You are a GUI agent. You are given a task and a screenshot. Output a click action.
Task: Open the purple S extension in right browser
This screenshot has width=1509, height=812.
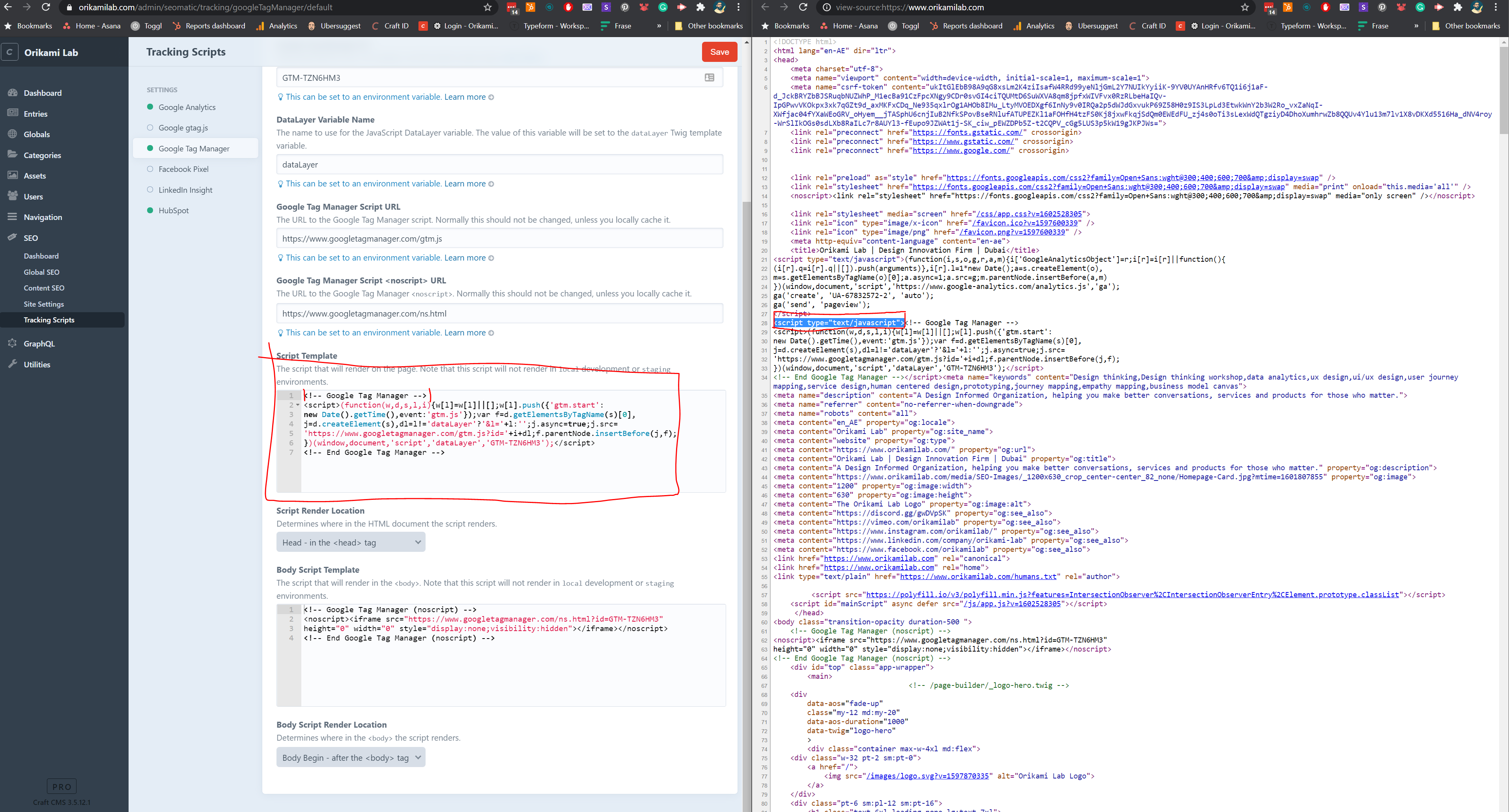click(x=1363, y=7)
